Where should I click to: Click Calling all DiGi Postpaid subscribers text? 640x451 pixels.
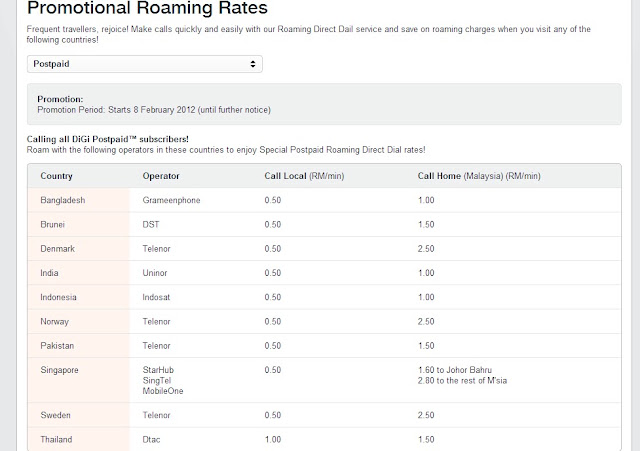click(108, 139)
